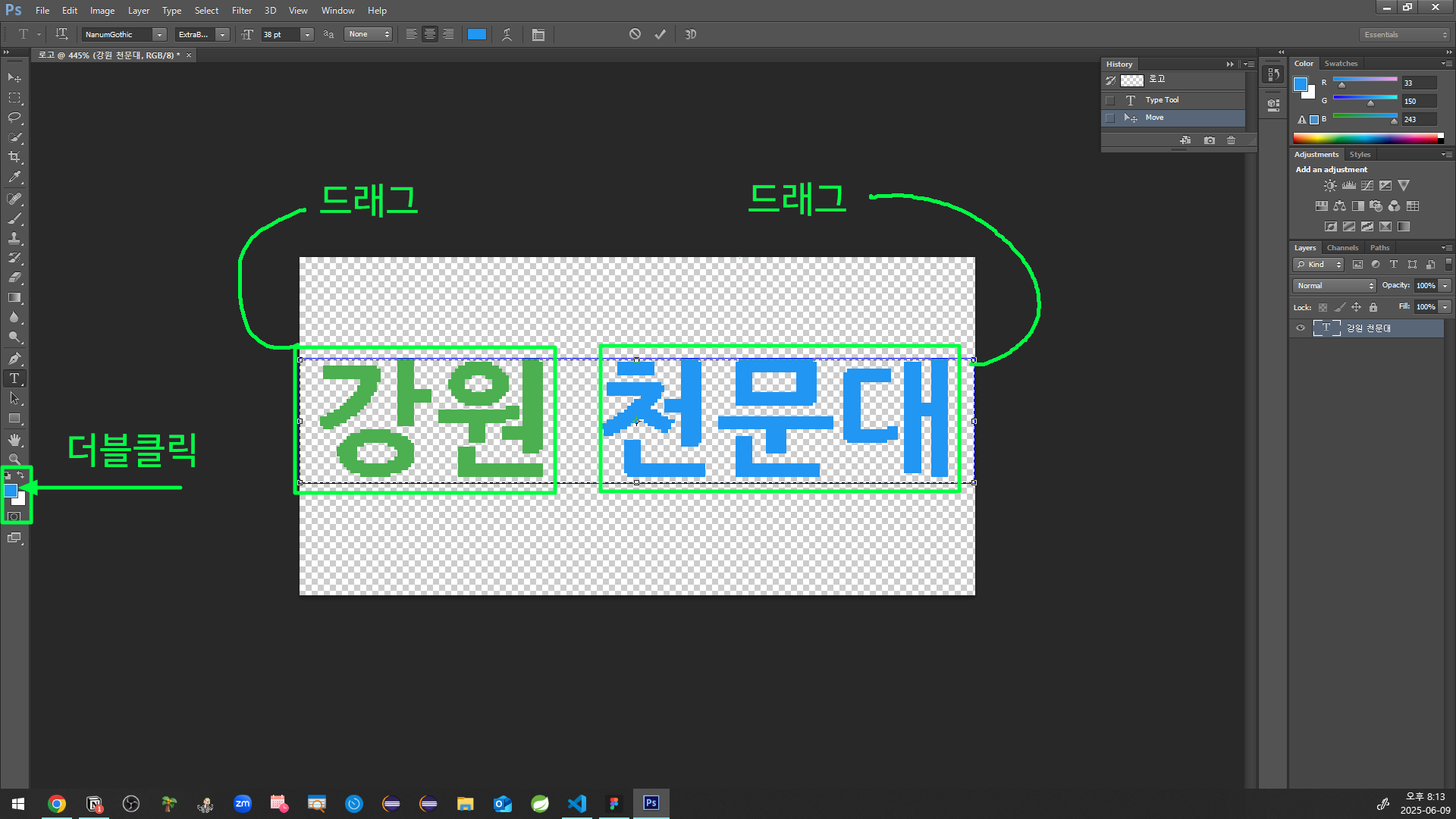Open Create Warped Text dialog
The image size is (1456, 819).
(507, 34)
